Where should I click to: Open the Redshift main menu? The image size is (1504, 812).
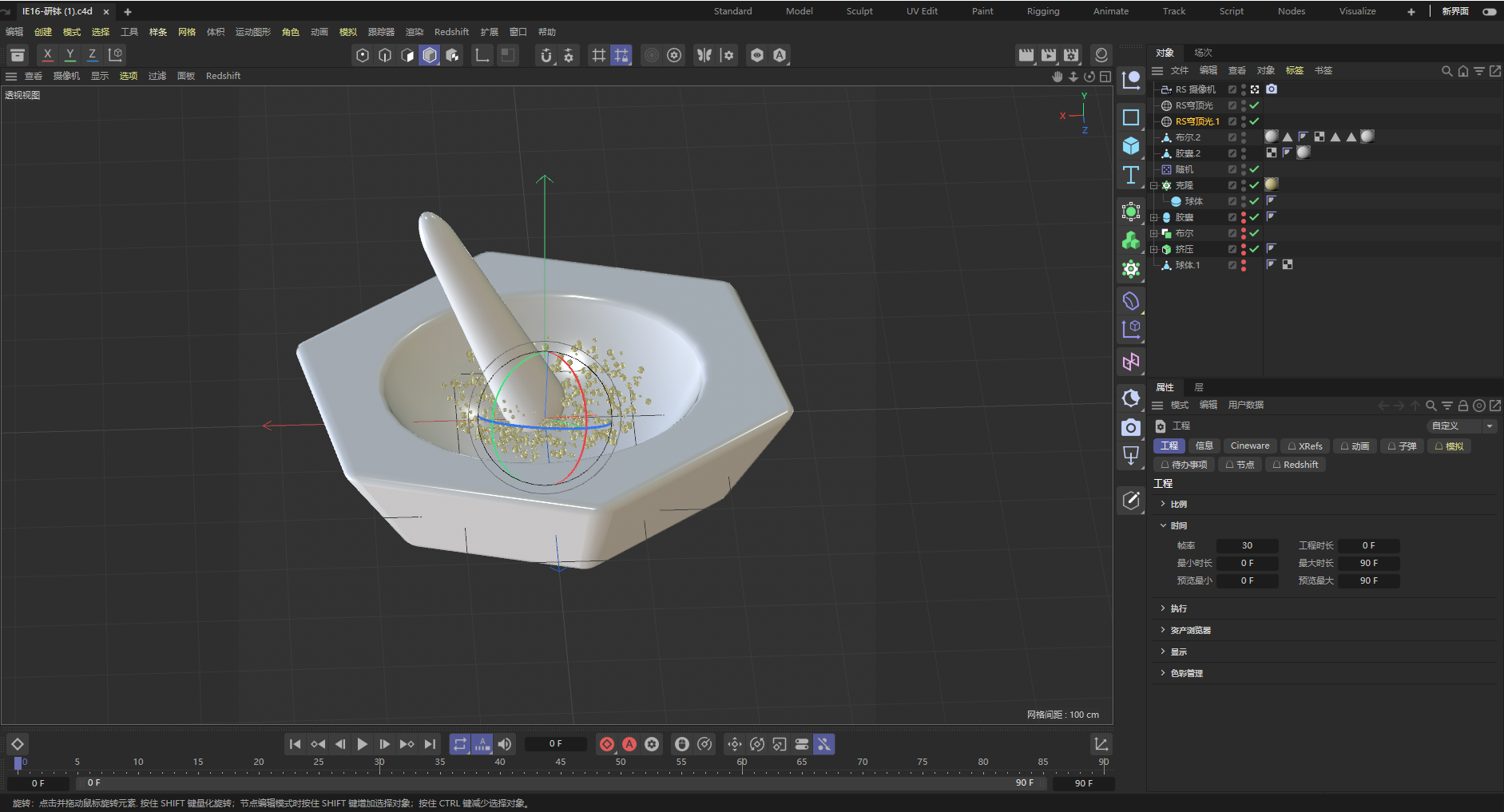pos(451,32)
